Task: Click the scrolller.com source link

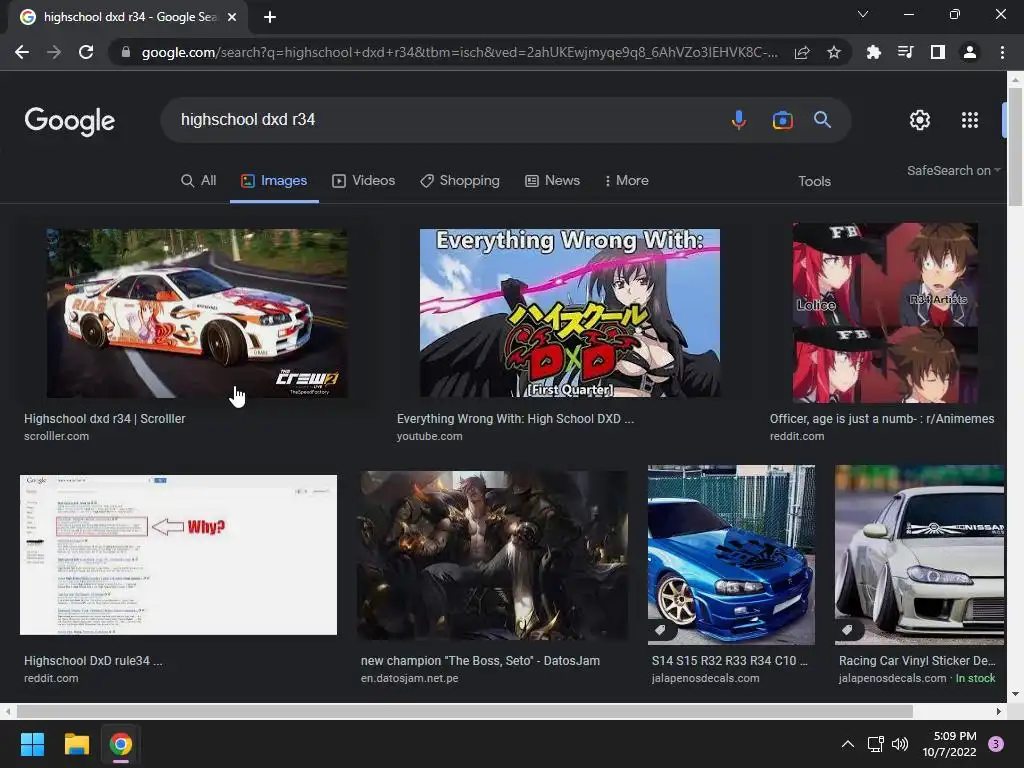Action: coord(56,436)
